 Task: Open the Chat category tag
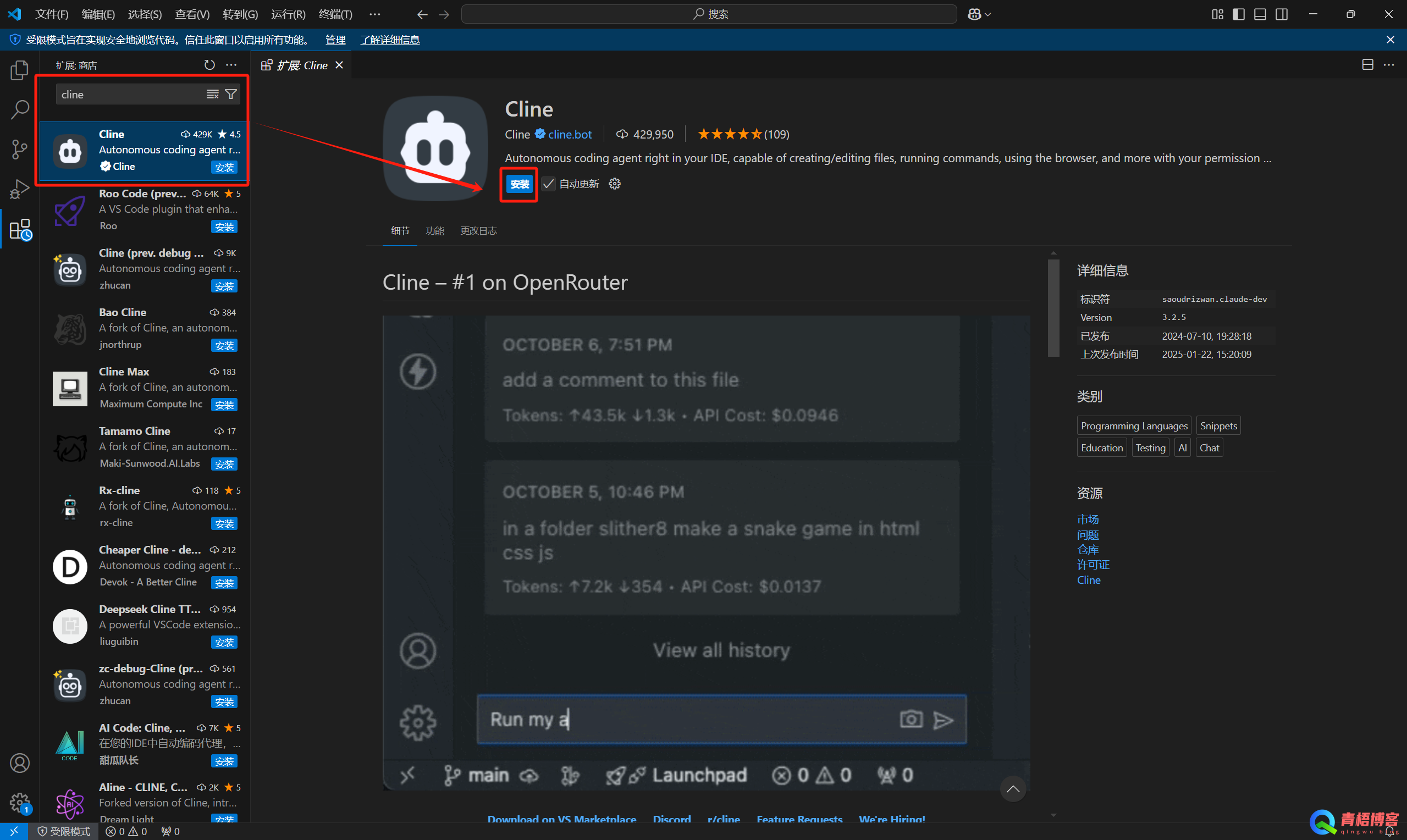[x=1209, y=447]
